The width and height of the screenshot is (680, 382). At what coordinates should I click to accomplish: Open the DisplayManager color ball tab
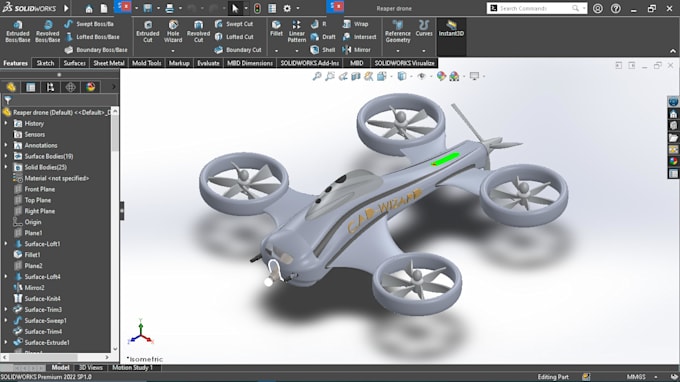[91, 87]
